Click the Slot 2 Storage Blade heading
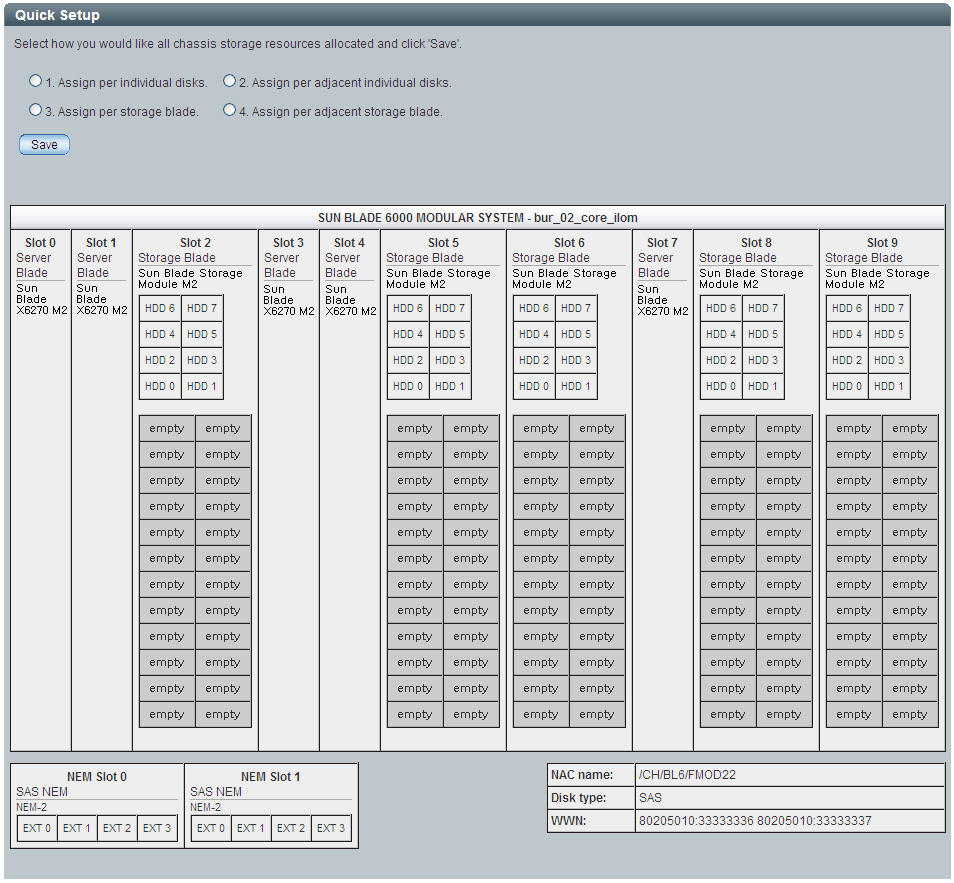Viewport: 954px width, 883px height. point(195,243)
